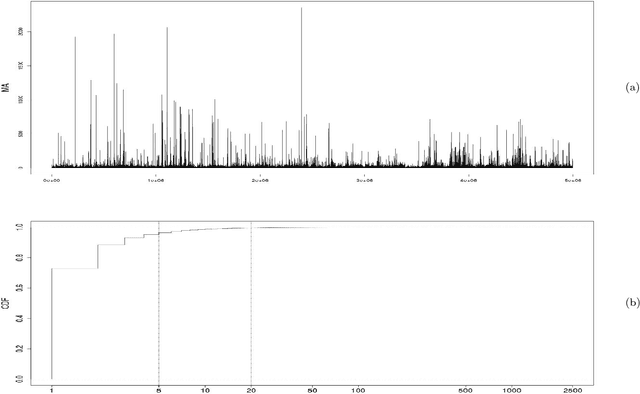Click x-axis tick 5 of CDF plot
This screenshot has height=394, width=640.
click(159, 391)
